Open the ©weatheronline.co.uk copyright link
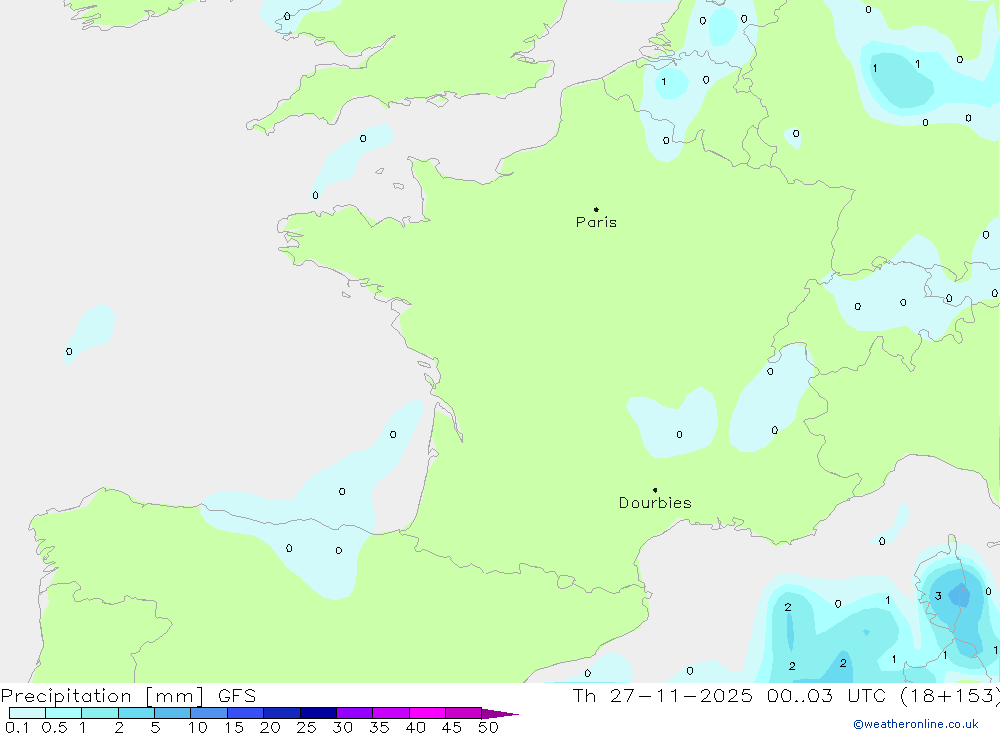 coord(916,724)
